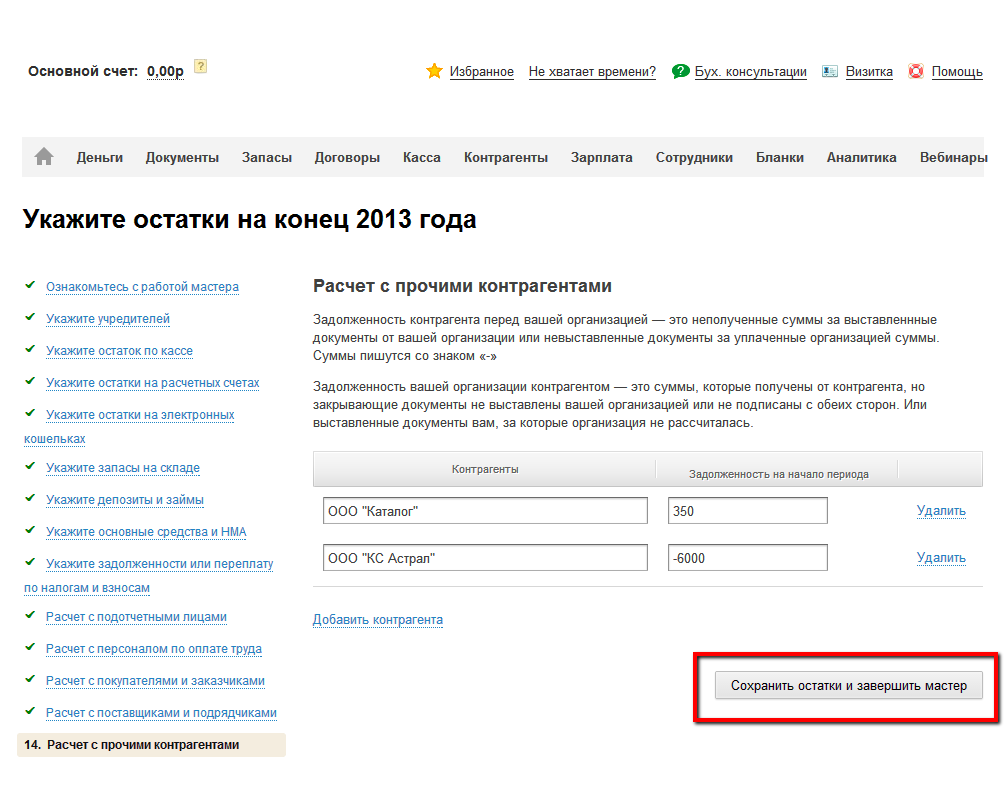The image size is (1008, 792).
Task: Click the contractor field ООО "Каталог"
Action: coord(485,511)
